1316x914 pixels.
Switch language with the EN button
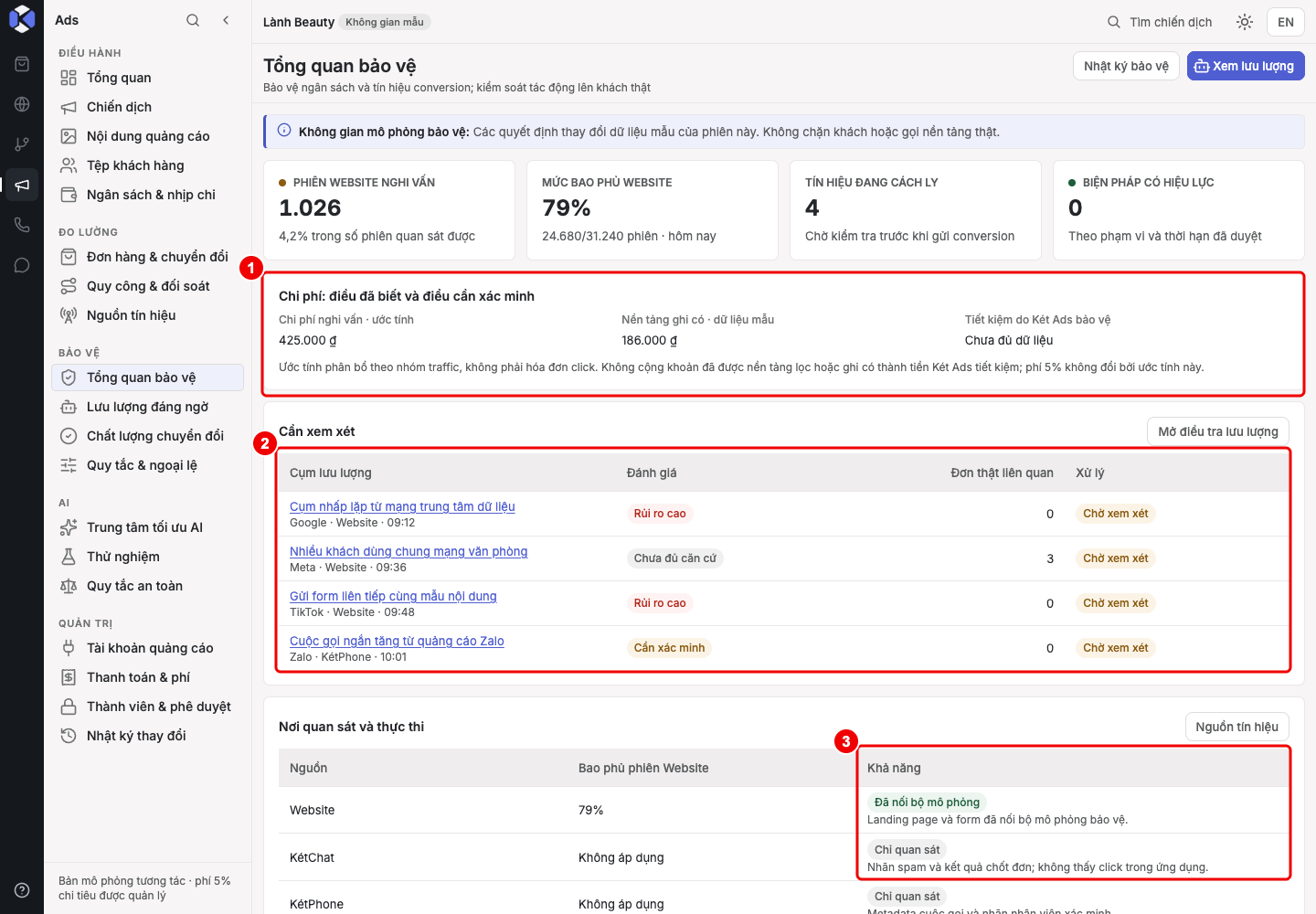[1286, 22]
